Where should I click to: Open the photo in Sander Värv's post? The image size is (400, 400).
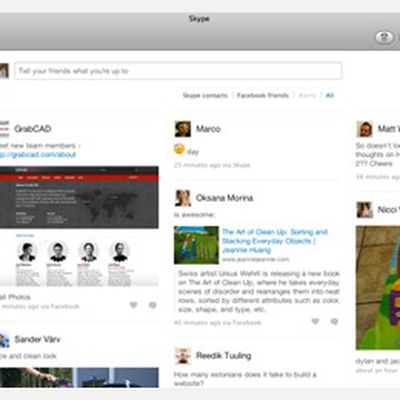[x=79, y=377]
